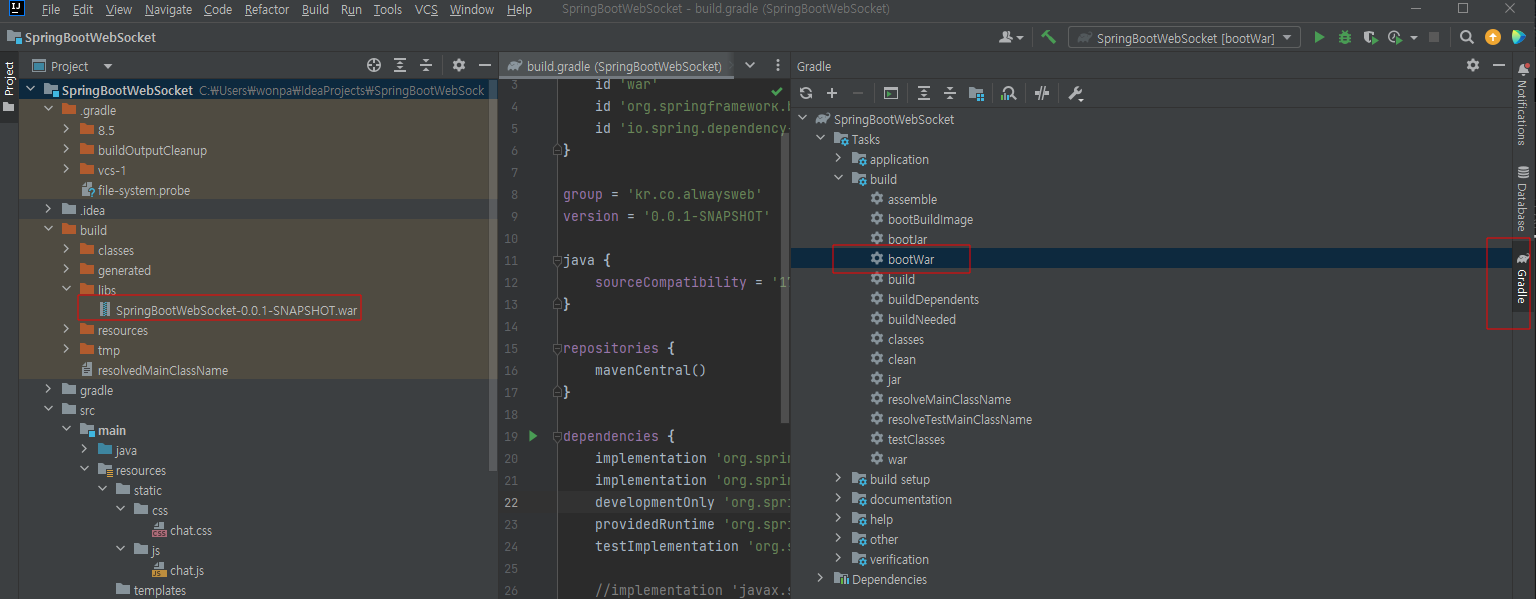Screen dimensions: 1536x599
Task: Hide the Gradle tool window
Action: coord(1498,65)
